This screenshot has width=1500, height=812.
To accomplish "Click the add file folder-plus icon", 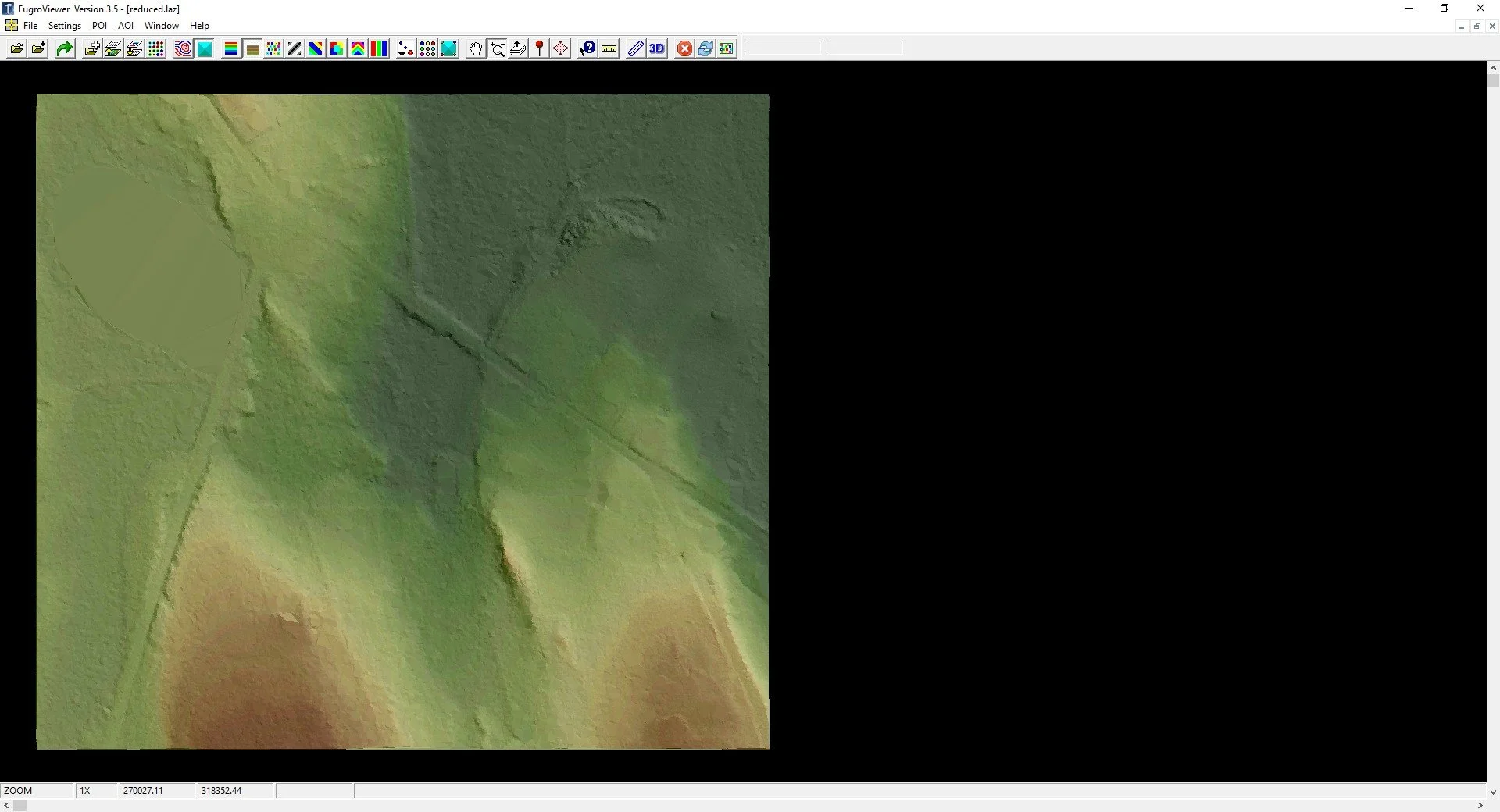I will pyautogui.click(x=37, y=48).
